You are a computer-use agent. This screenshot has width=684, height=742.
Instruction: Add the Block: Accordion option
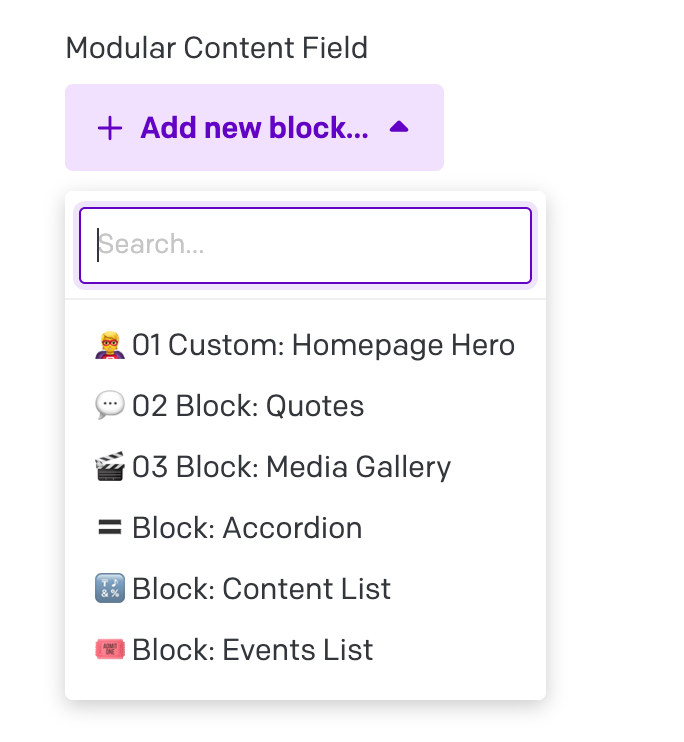[x=247, y=528]
